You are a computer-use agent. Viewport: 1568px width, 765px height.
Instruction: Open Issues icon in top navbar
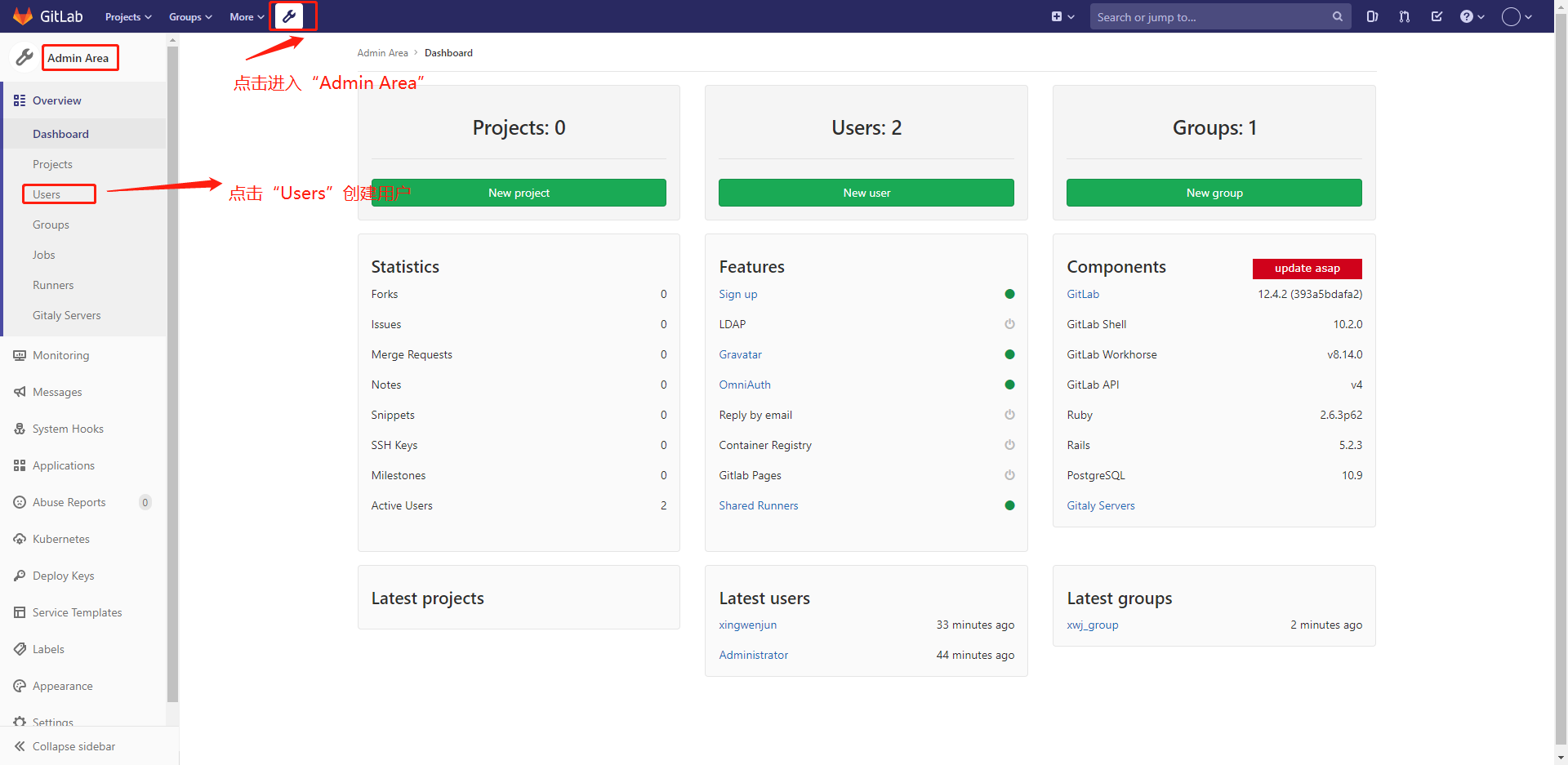(x=1372, y=16)
